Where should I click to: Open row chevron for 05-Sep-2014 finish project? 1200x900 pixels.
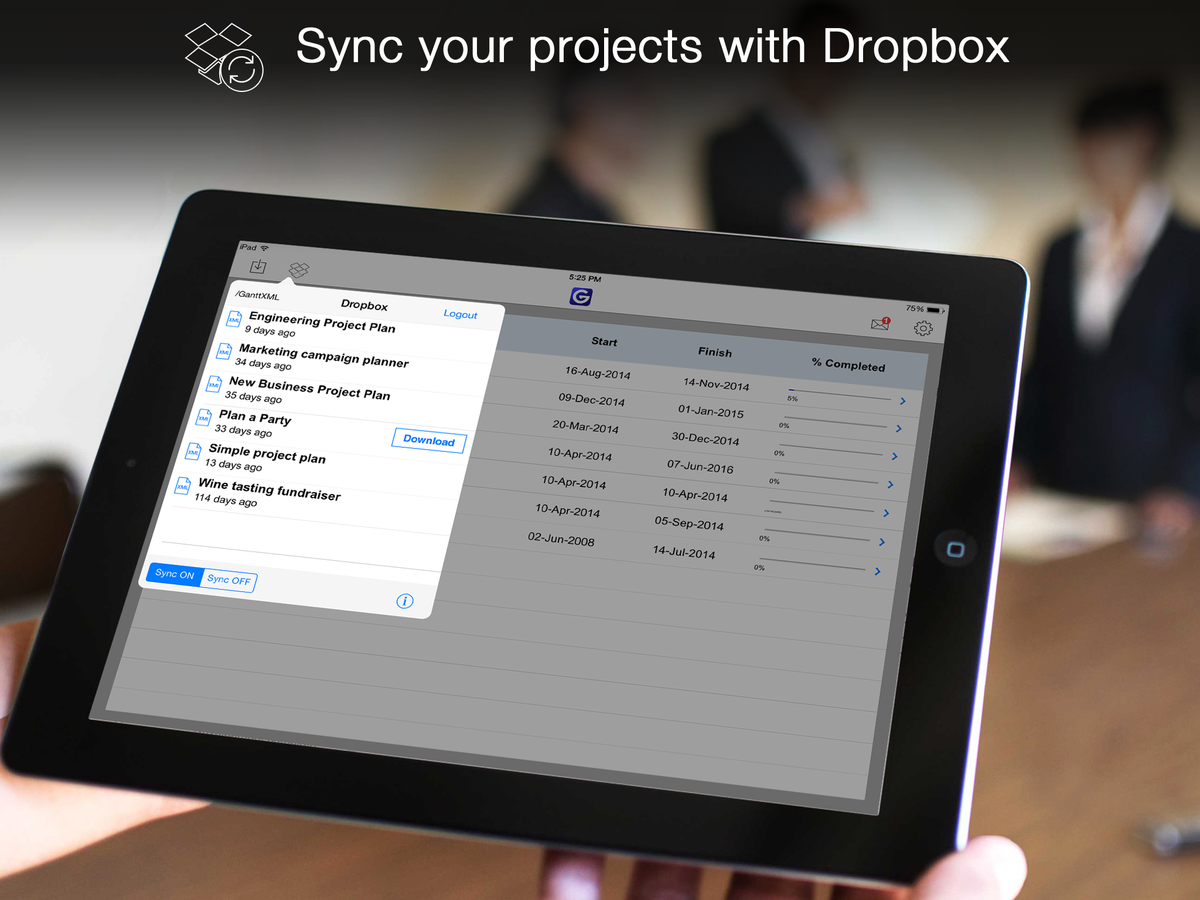(x=882, y=542)
